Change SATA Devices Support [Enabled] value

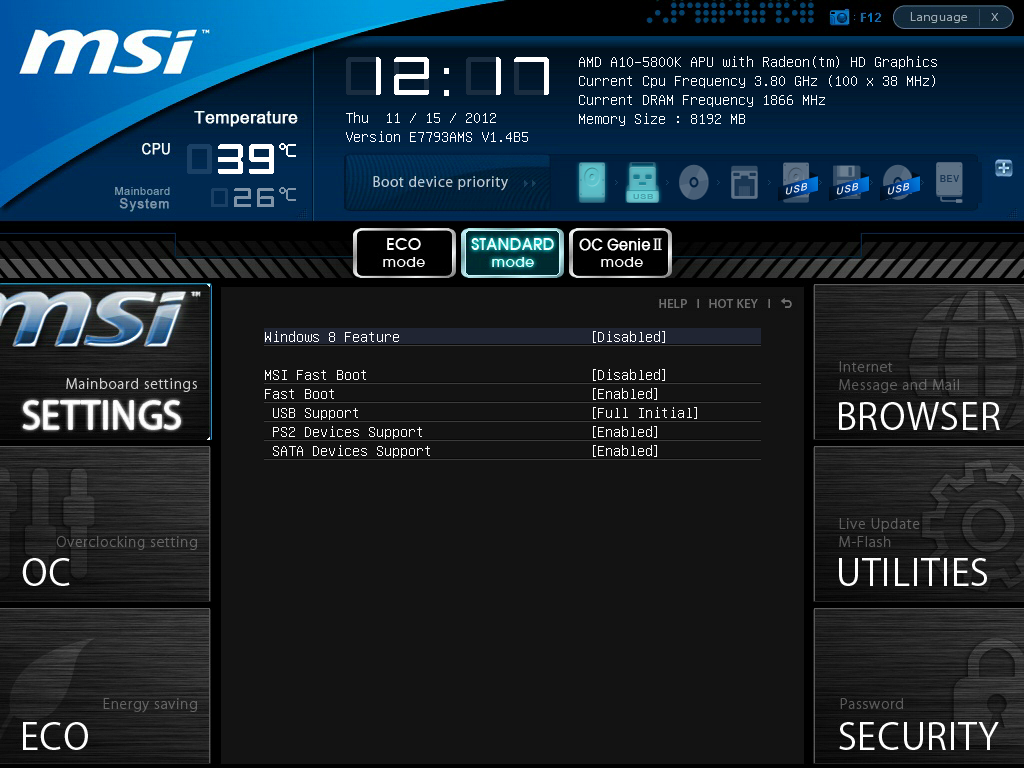pyautogui.click(x=625, y=451)
